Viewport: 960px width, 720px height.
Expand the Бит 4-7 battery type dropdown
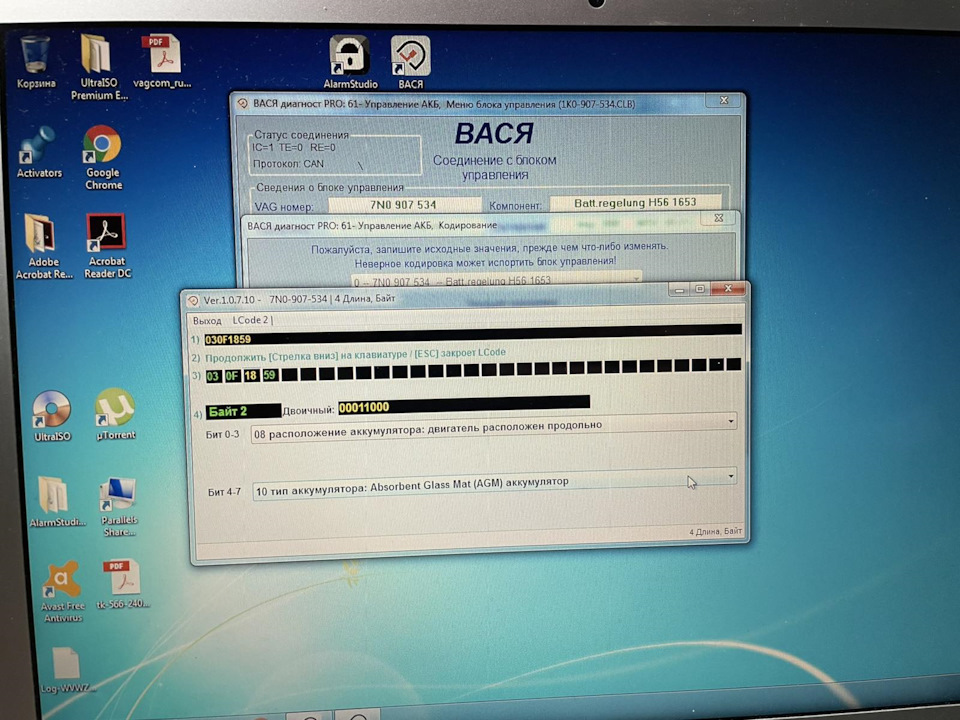[x=730, y=476]
